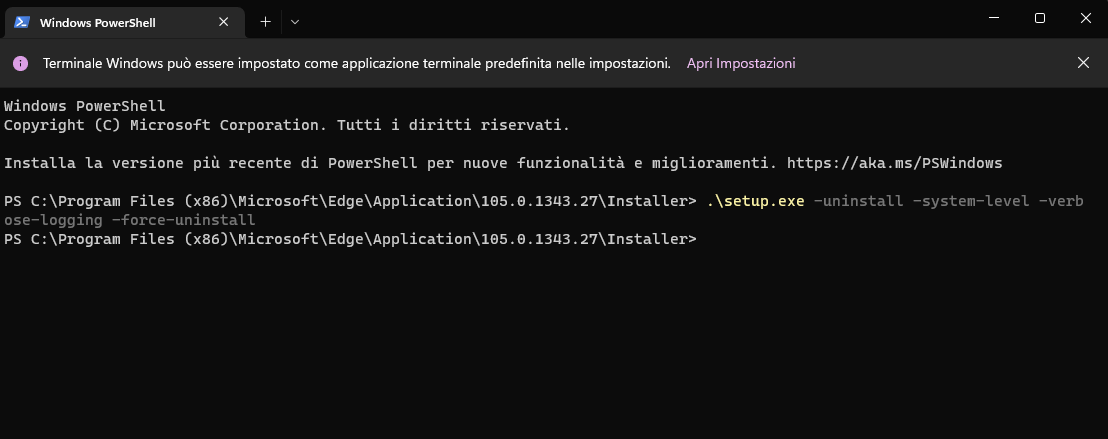
Task: Click the Copyright Microsoft Corporation line
Action: (x=286, y=125)
